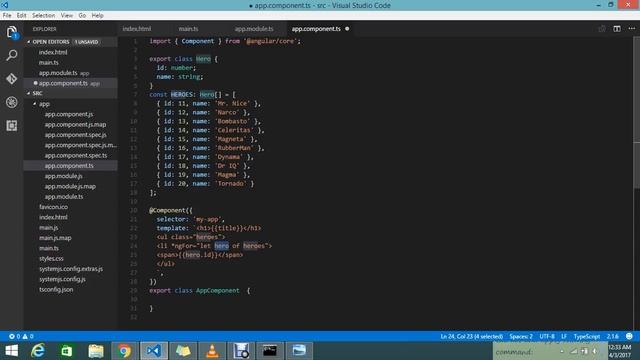Switch to the app.module.ts editor tab
This screenshot has height=360, width=640.
pyautogui.click(x=254, y=29)
